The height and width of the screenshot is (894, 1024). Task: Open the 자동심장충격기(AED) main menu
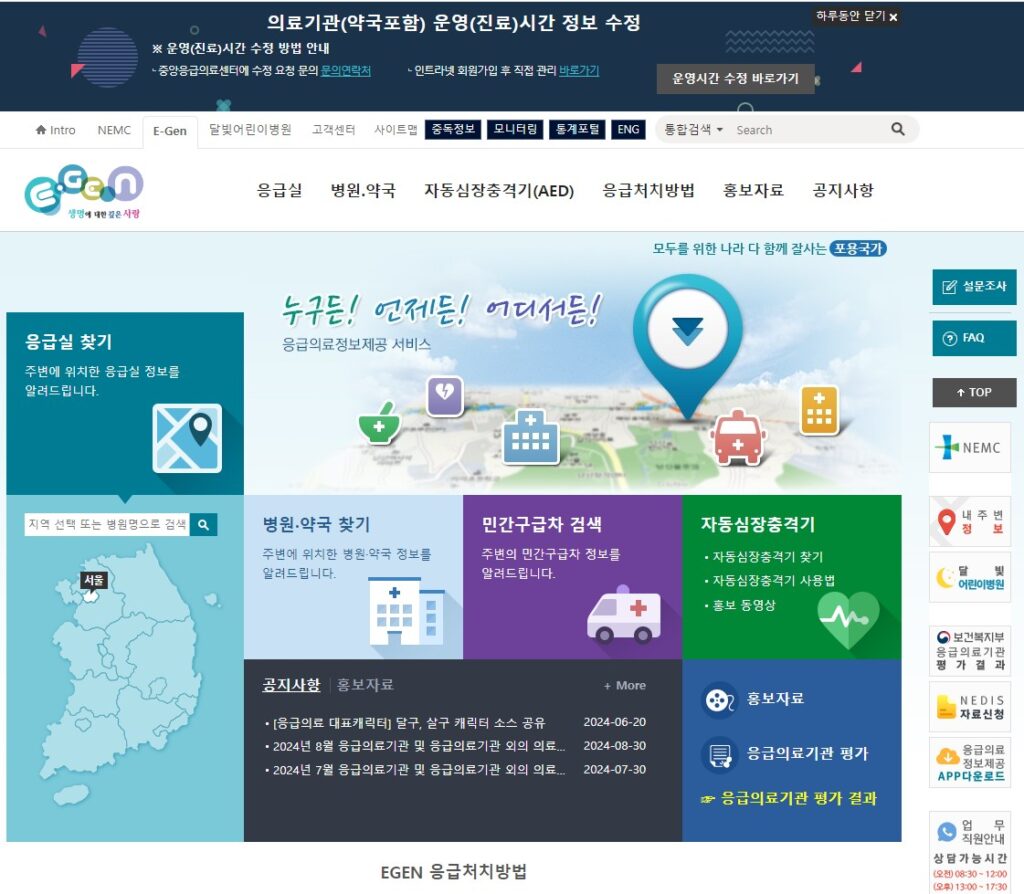coord(499,190)
